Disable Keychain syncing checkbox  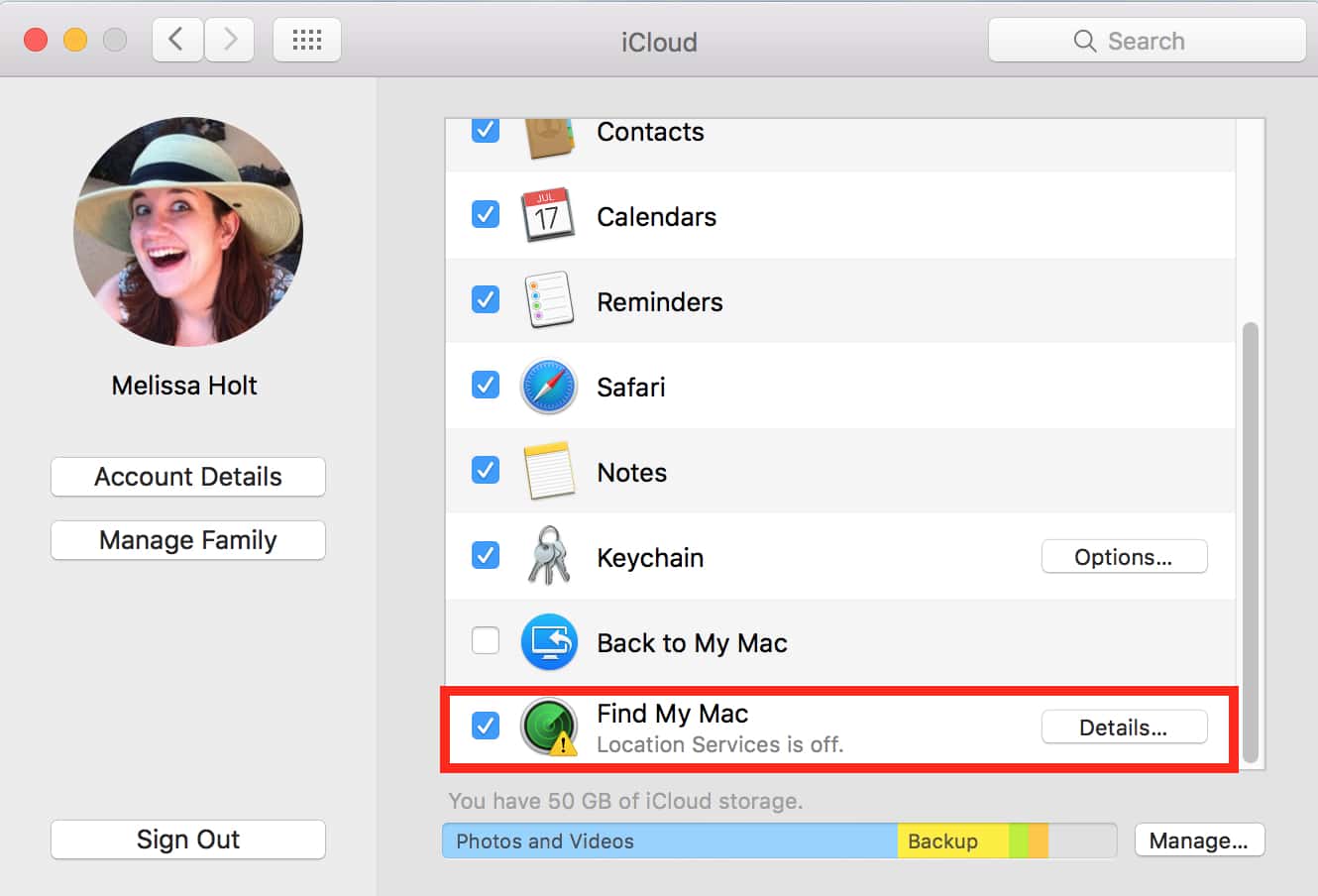pyautogui.click(x=486, y=555)
